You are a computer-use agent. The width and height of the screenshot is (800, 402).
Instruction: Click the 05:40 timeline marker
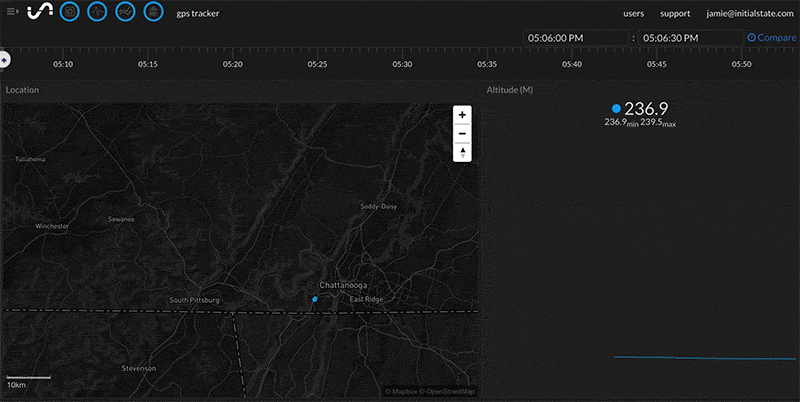pos(572,64)
